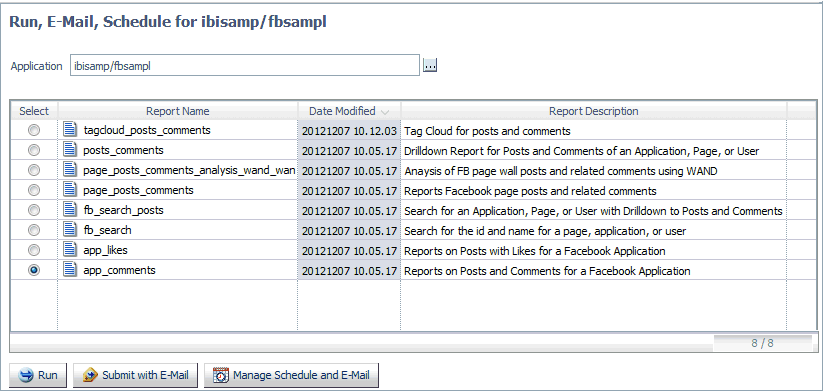The image size is (823, 392).
Task: Click the page_posts_comments report file icon
Action: pos(70,189)
